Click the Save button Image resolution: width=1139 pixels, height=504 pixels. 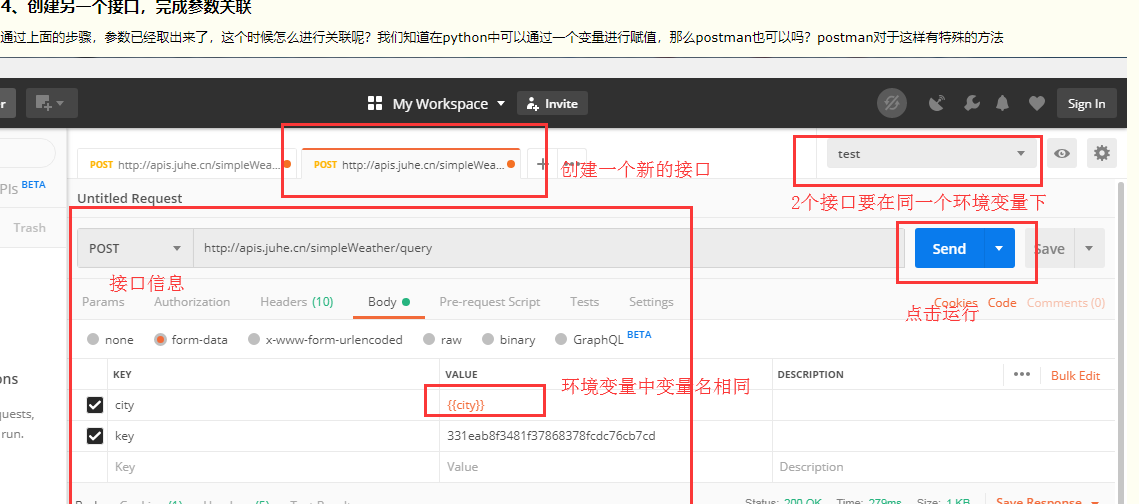point(1049,248)
